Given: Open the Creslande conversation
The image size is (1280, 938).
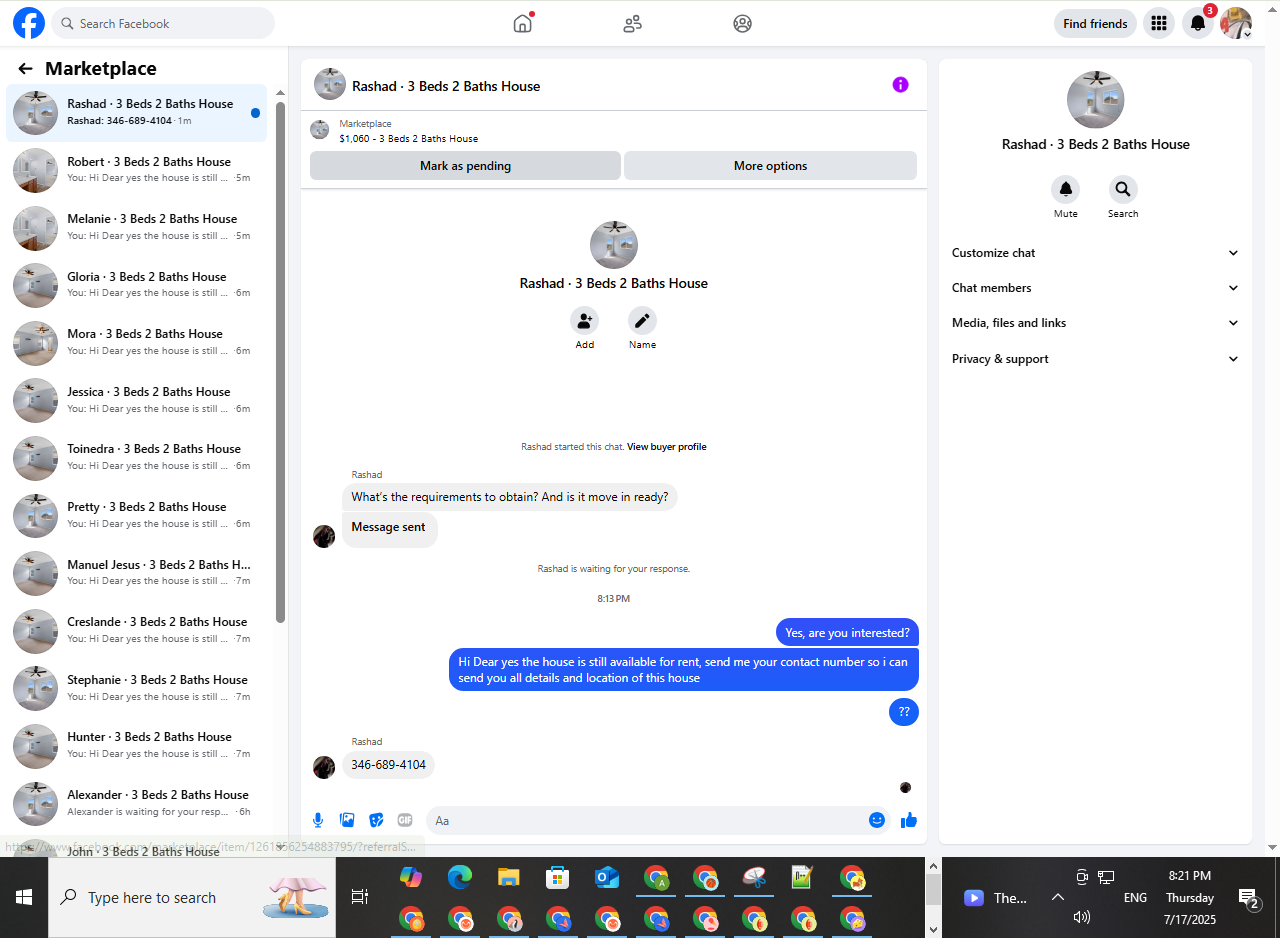Looking at the screenshot, I should 137,630.
